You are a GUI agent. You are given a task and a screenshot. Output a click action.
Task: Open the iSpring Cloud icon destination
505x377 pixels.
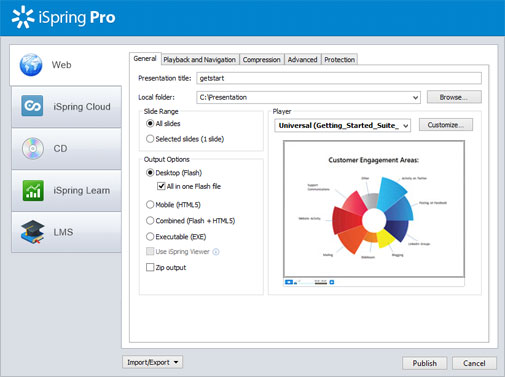point(32,106)
